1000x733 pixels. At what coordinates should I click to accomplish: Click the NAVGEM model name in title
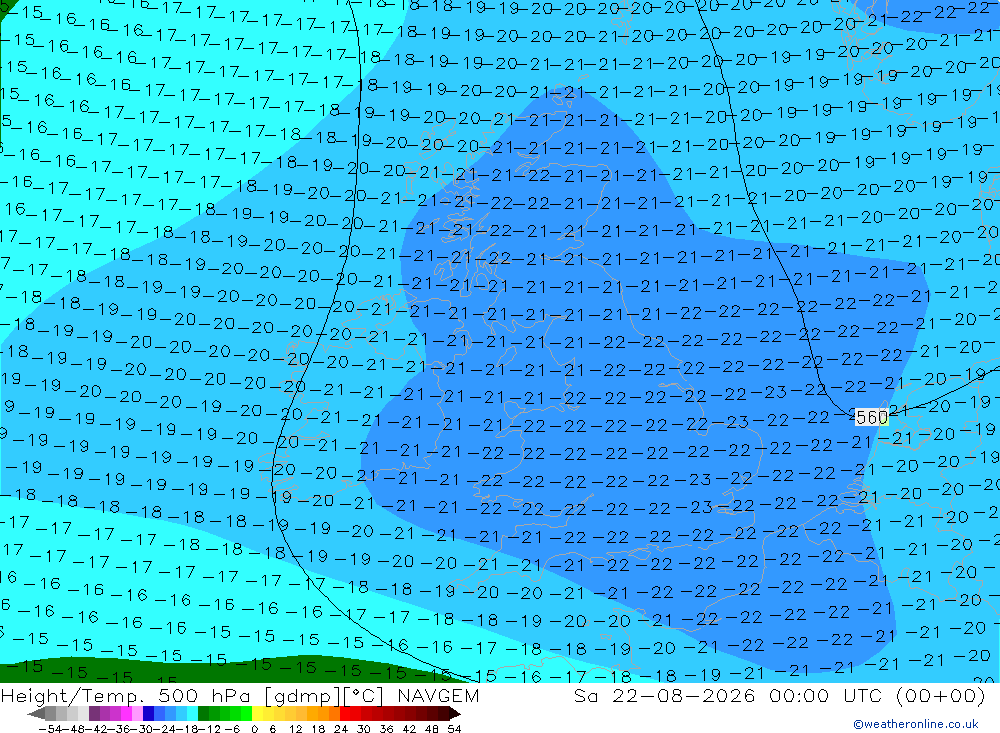[438, 695]
